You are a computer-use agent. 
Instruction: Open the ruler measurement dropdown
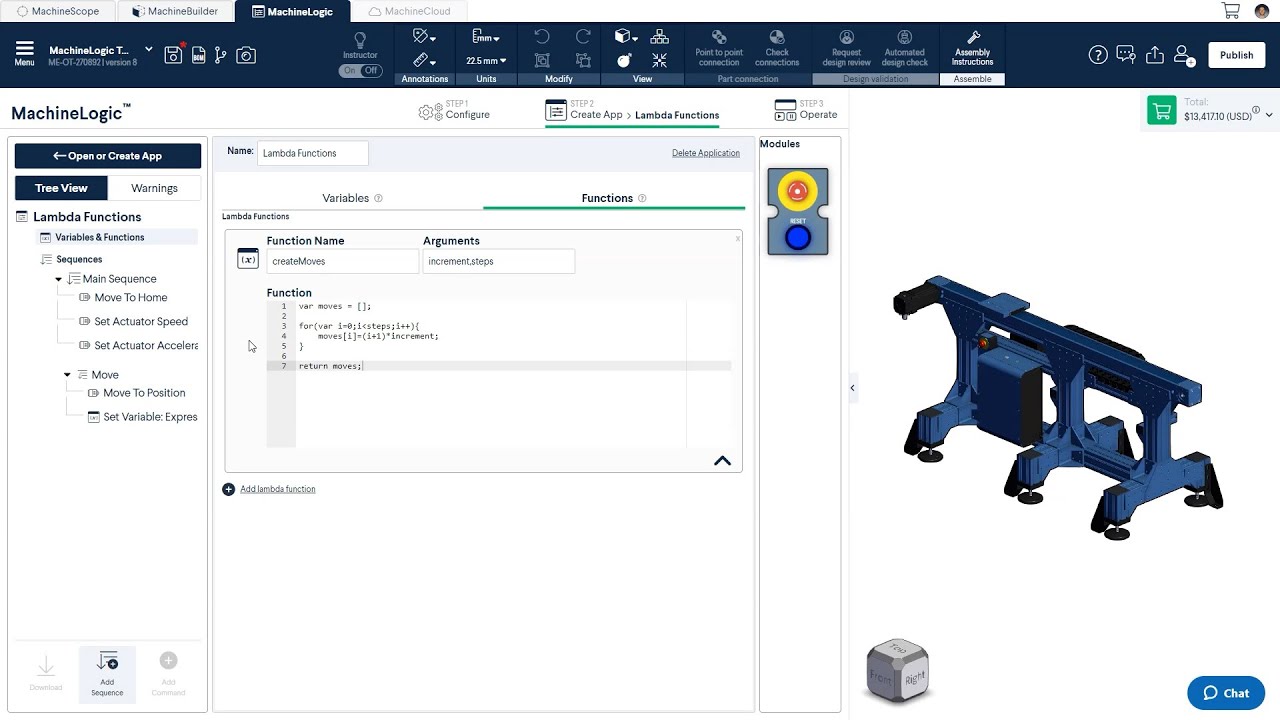425,61
